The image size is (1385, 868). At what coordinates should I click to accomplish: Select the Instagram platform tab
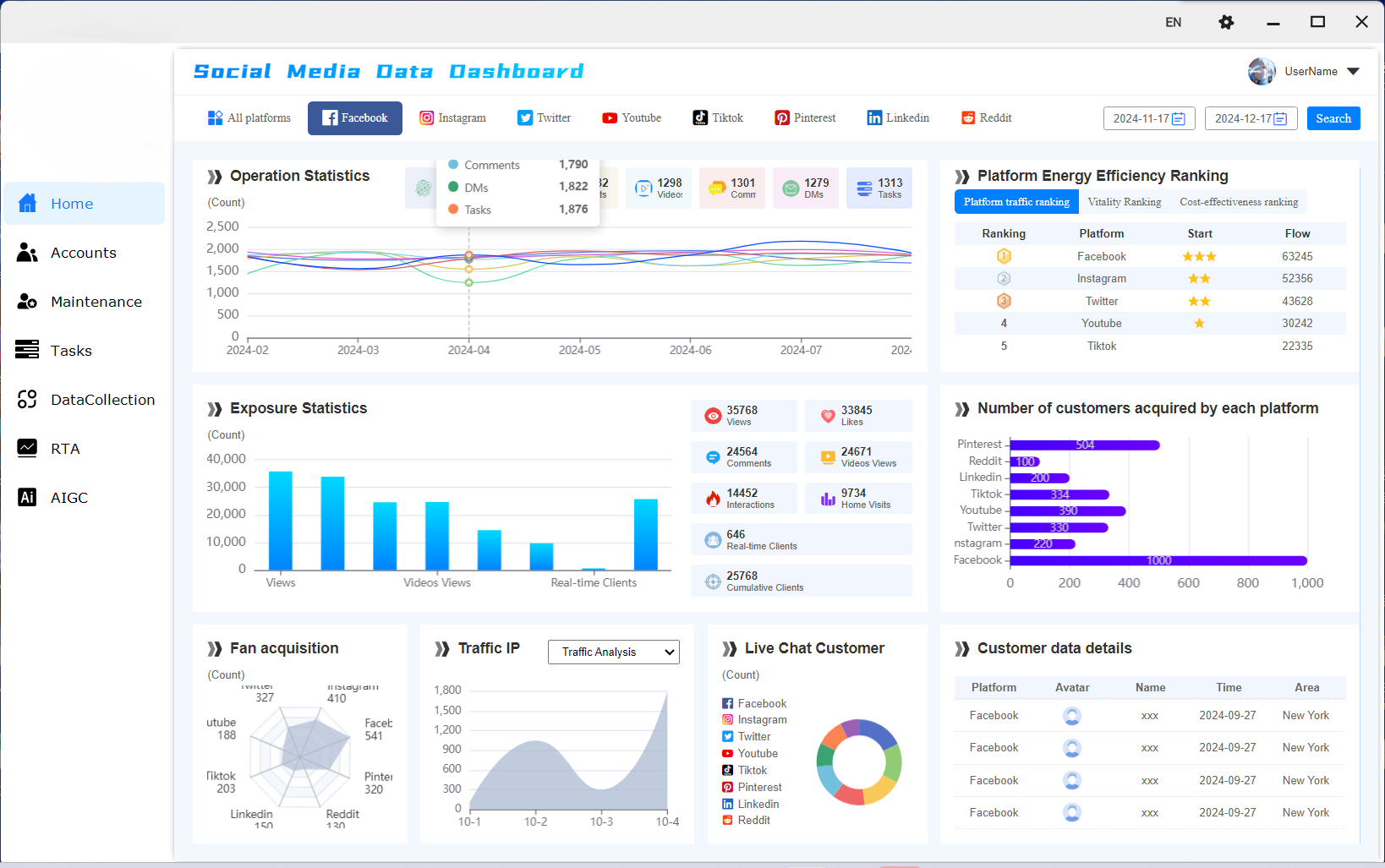click(x=453, y=118)
